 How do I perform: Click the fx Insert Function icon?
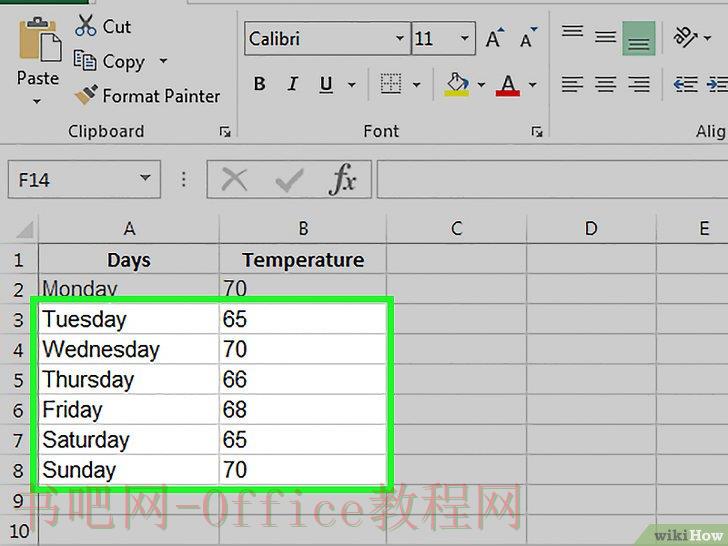(343, 179)
